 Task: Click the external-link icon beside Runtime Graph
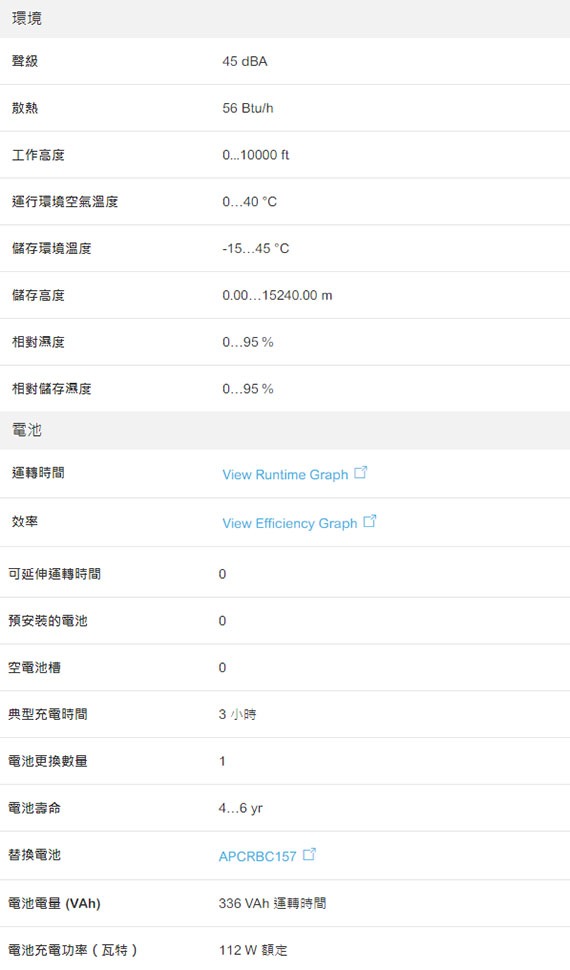click(x=361, y=473)
